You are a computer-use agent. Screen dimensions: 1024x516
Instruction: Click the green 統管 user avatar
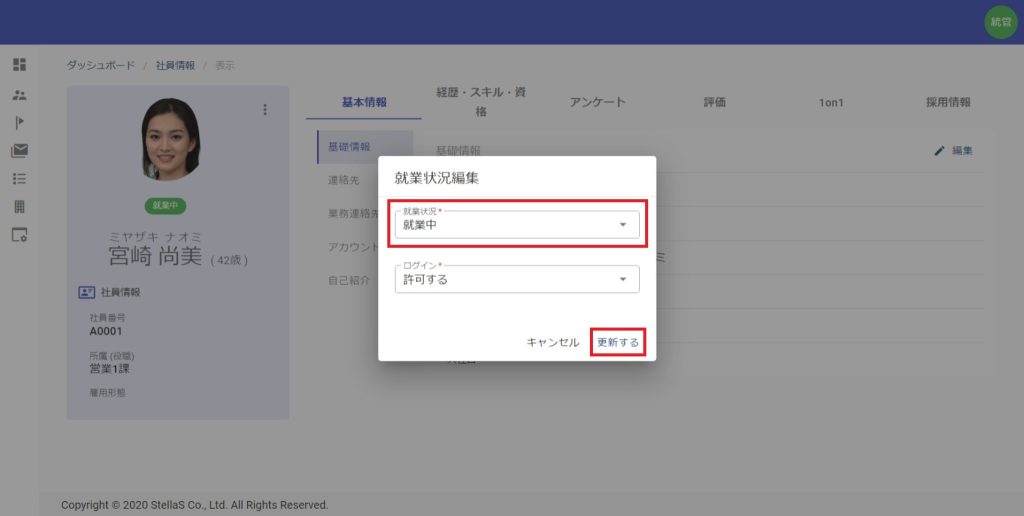coord(1000,22)
